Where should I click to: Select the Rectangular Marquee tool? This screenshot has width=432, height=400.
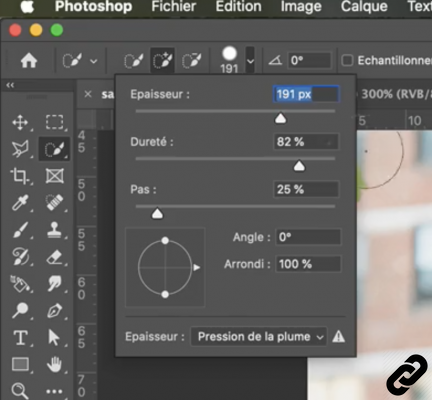coord(55,122)
